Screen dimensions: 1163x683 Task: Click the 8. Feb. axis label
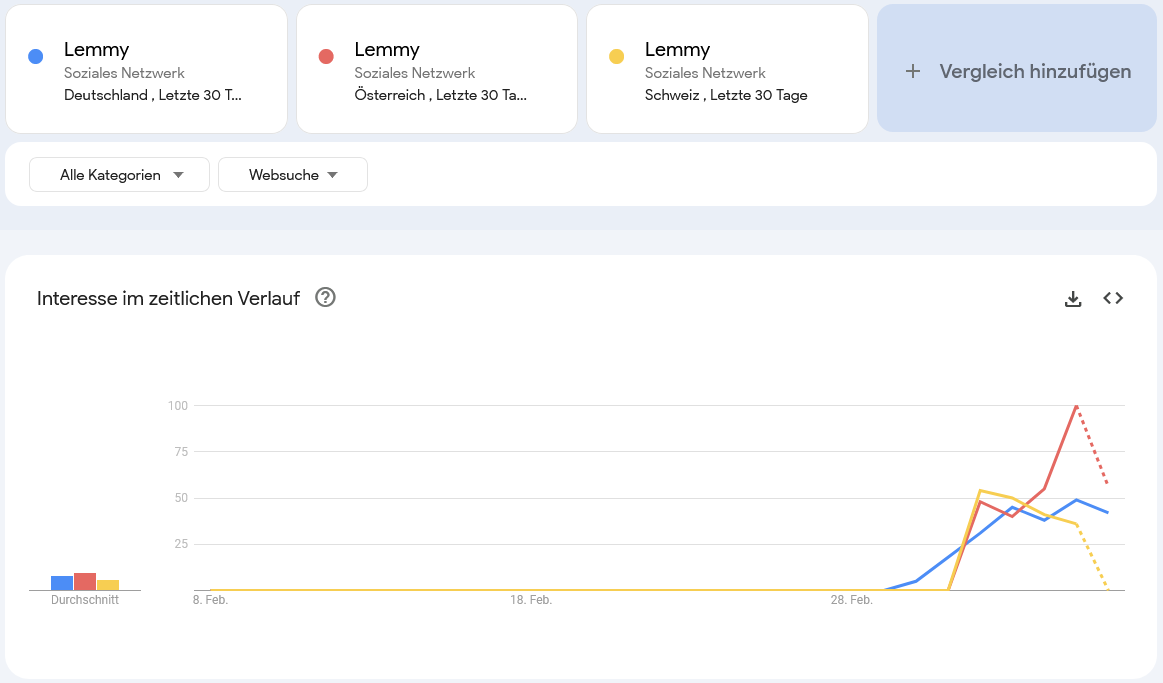coord(211,600)
